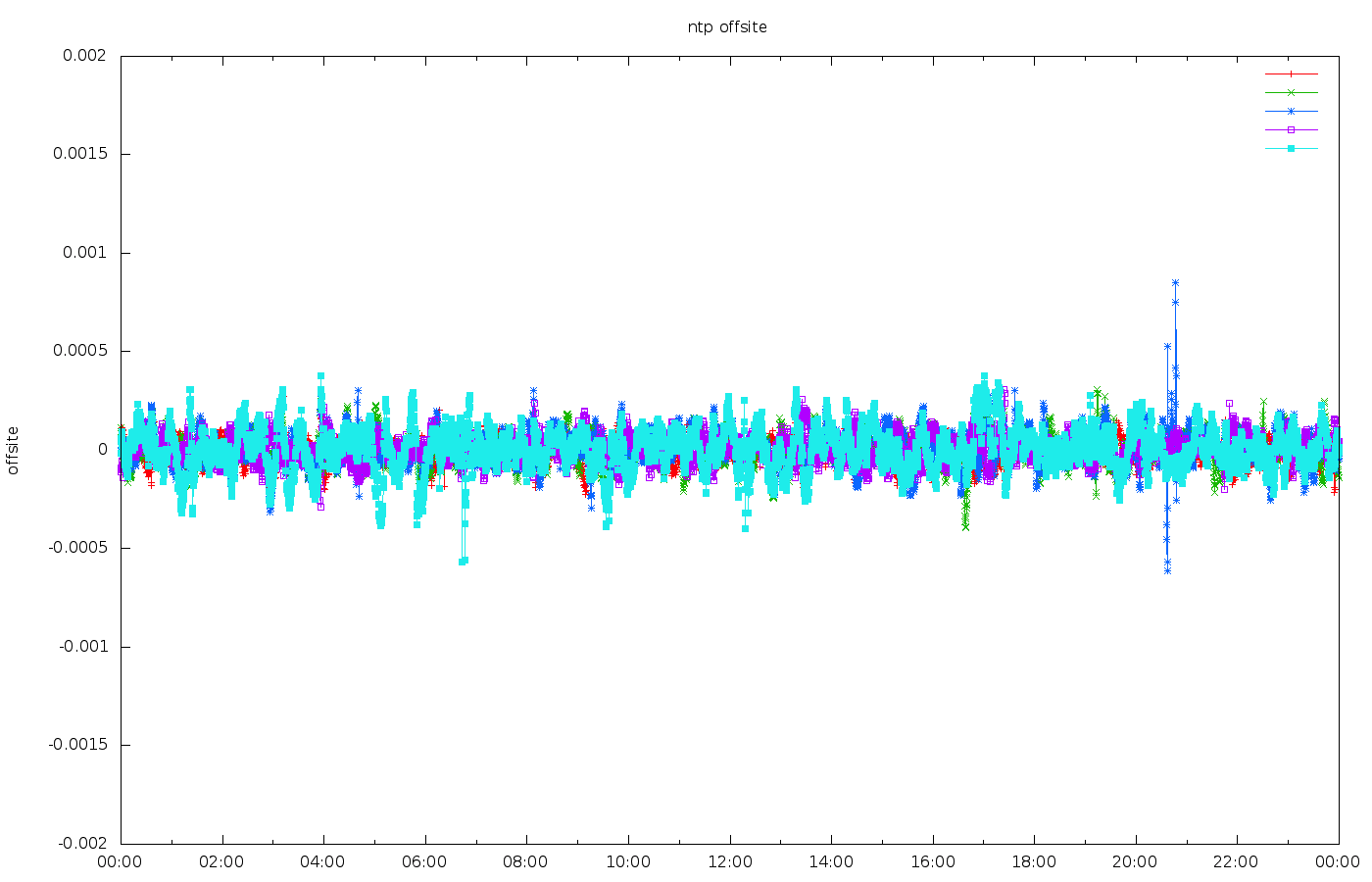1372x882 pixels.
Task: Select the 18:00 x-axis tick label
Action: 1034,862
